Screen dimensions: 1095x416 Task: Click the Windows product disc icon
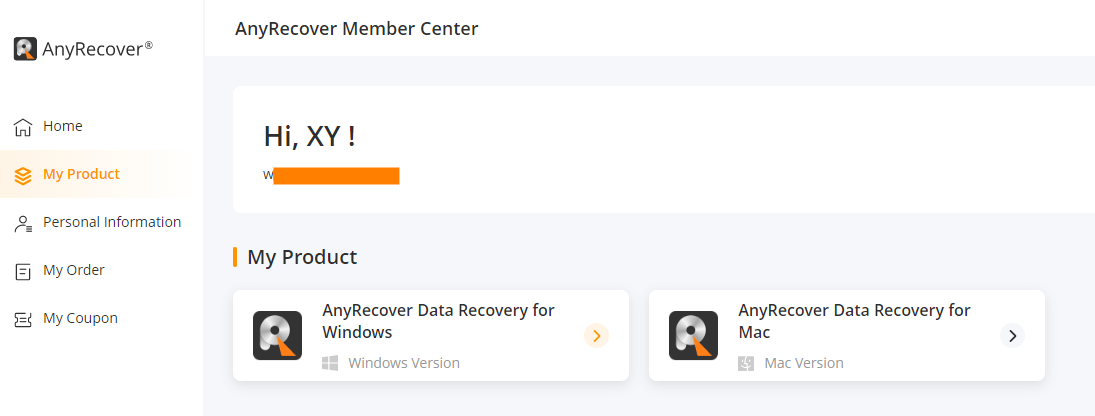pos(277,336)
